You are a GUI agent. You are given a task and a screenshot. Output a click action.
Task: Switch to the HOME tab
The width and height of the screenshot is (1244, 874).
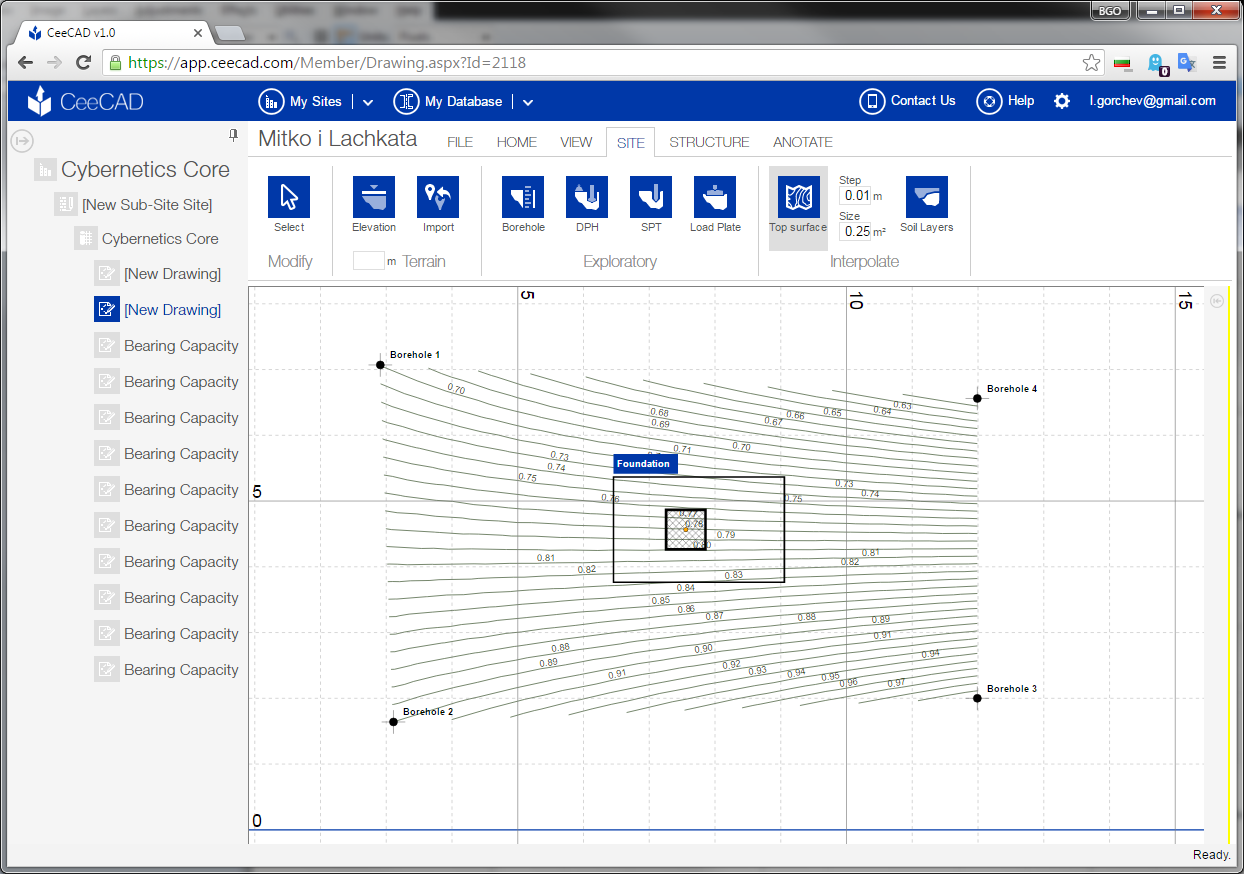click(517, 142)
